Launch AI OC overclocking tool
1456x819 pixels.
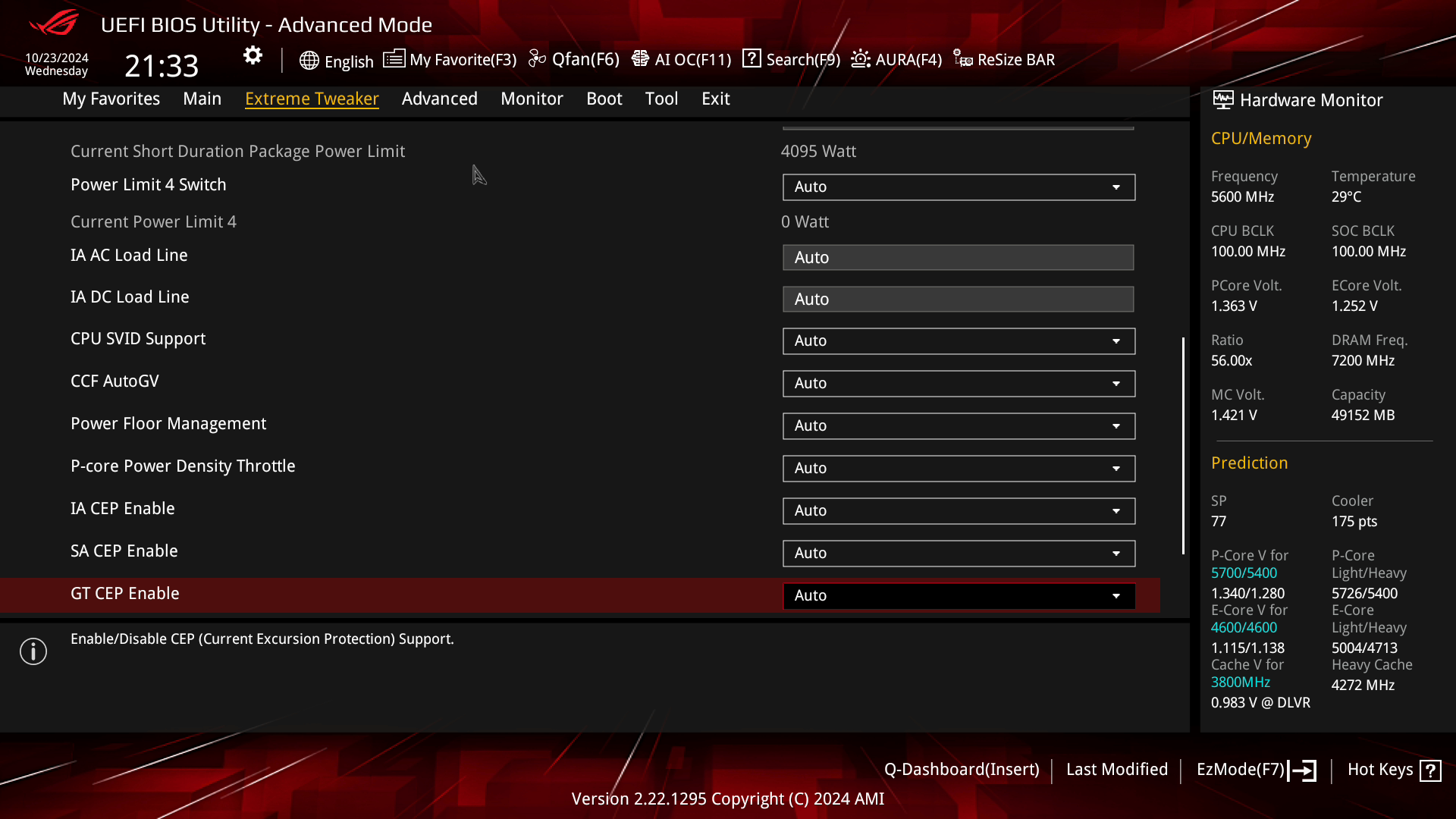point(682,59)
